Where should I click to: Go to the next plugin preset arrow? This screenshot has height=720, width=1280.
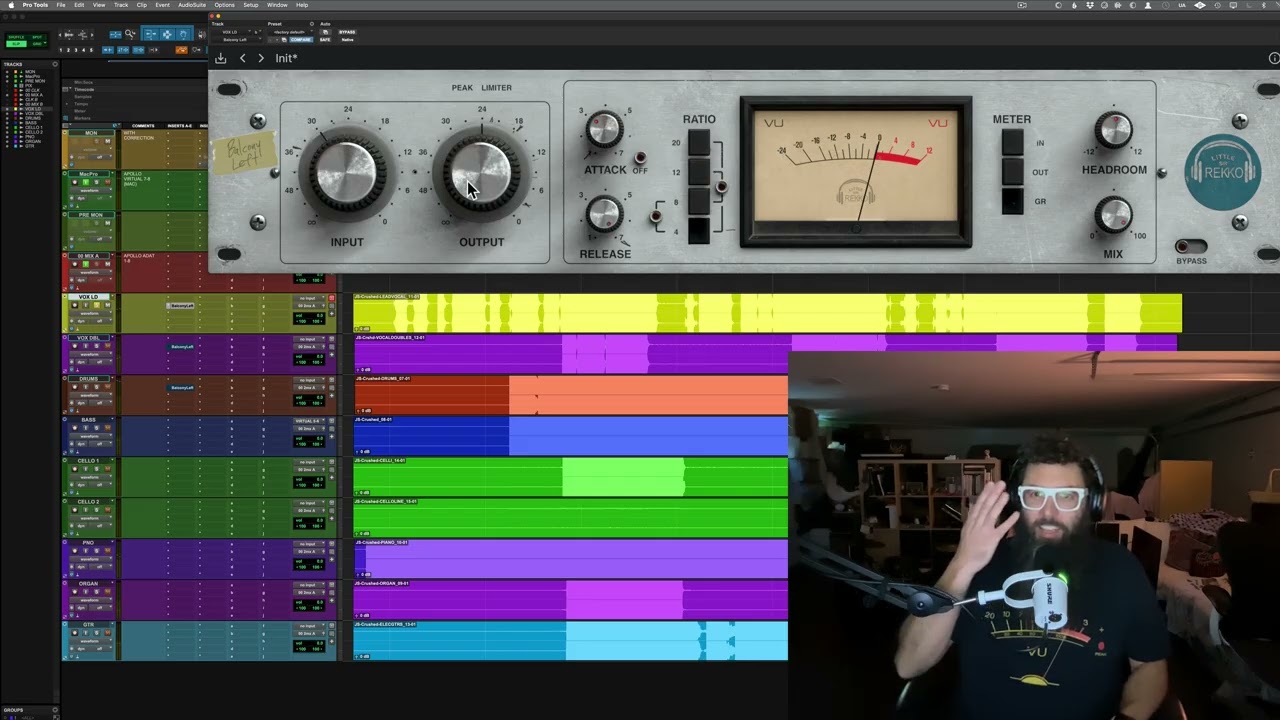tap(261, 58)
